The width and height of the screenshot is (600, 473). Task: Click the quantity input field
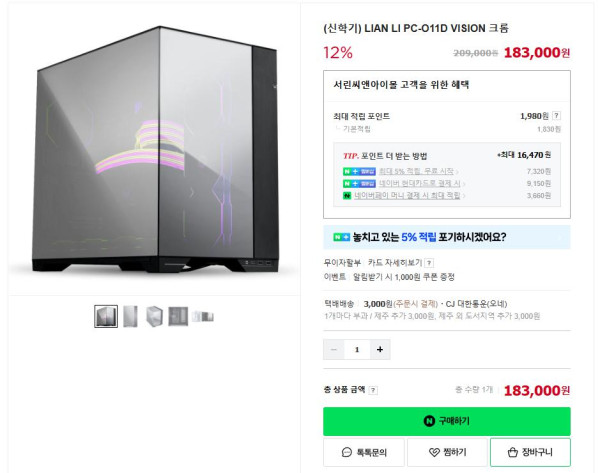pos(357,349)
